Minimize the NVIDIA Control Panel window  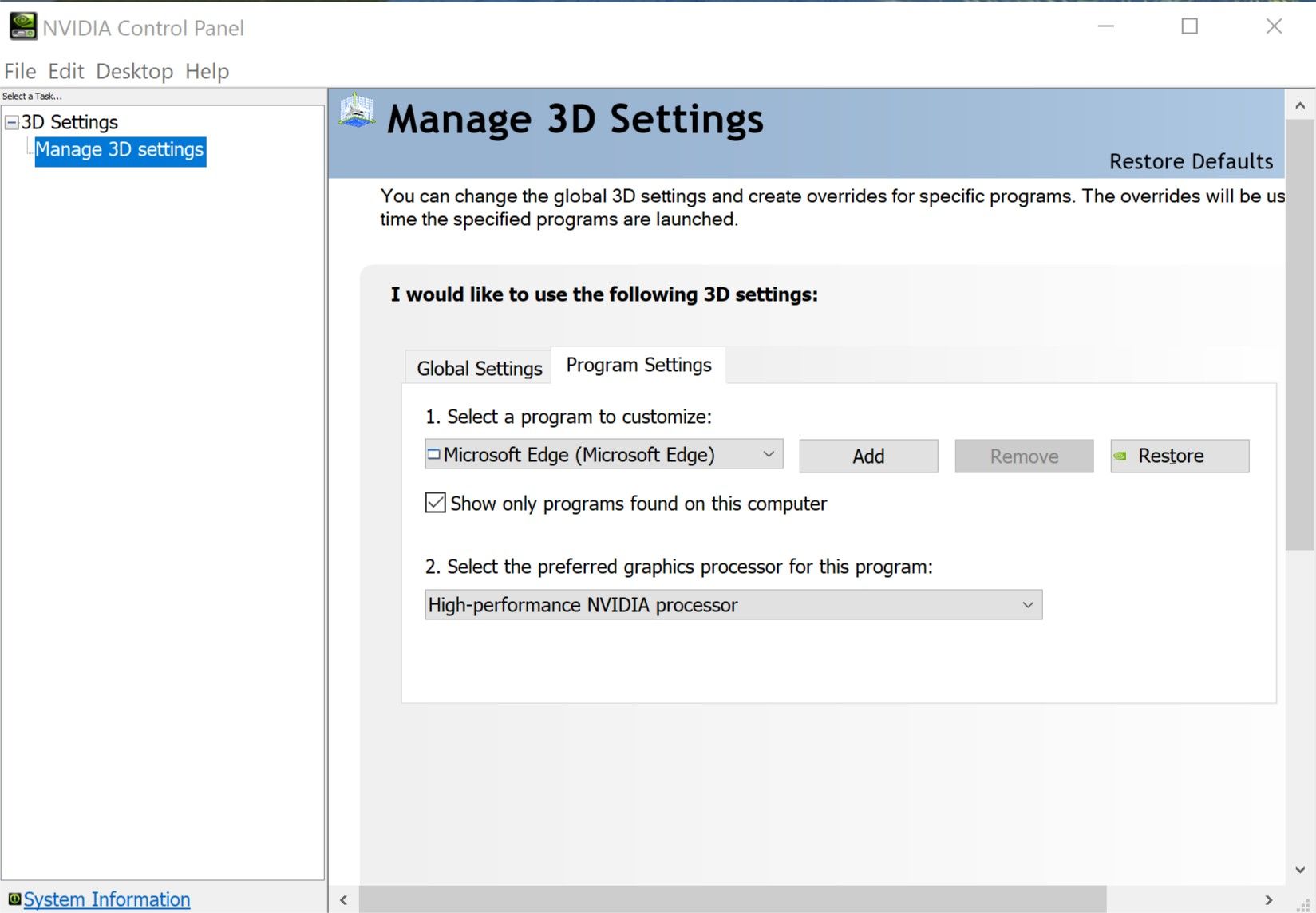[x=1106, y=26]
